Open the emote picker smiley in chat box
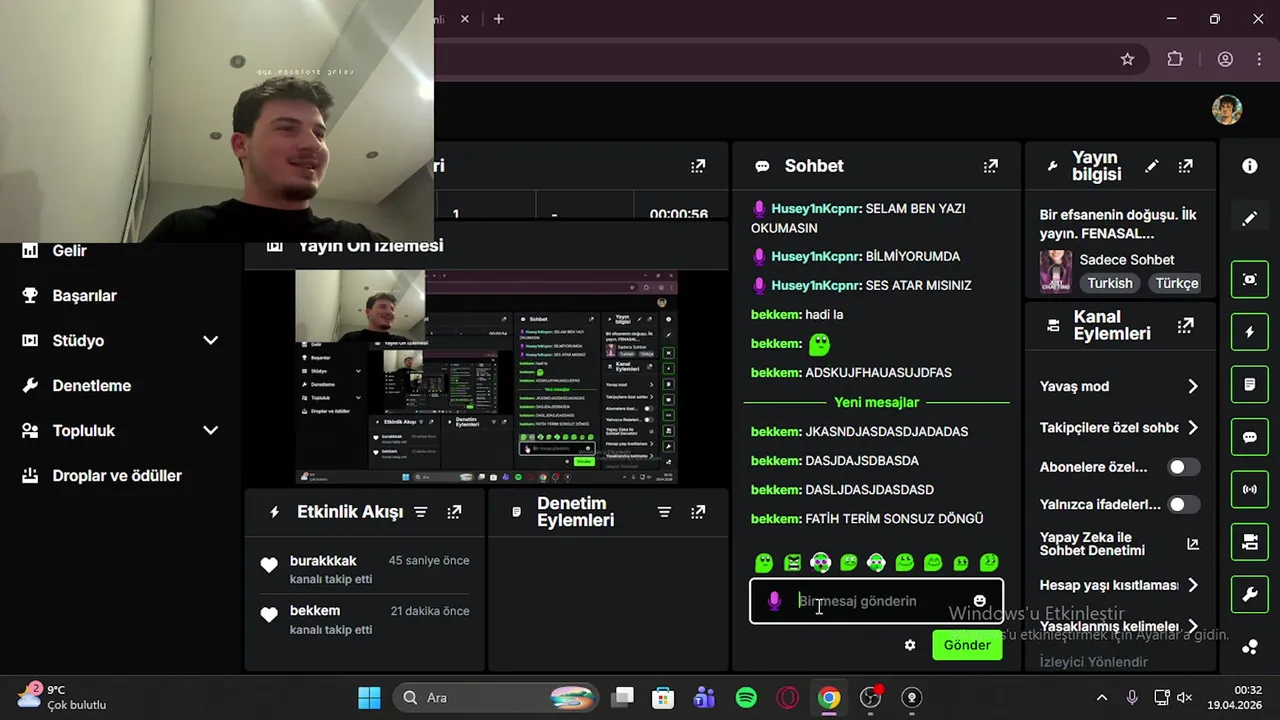 point(979,601)
